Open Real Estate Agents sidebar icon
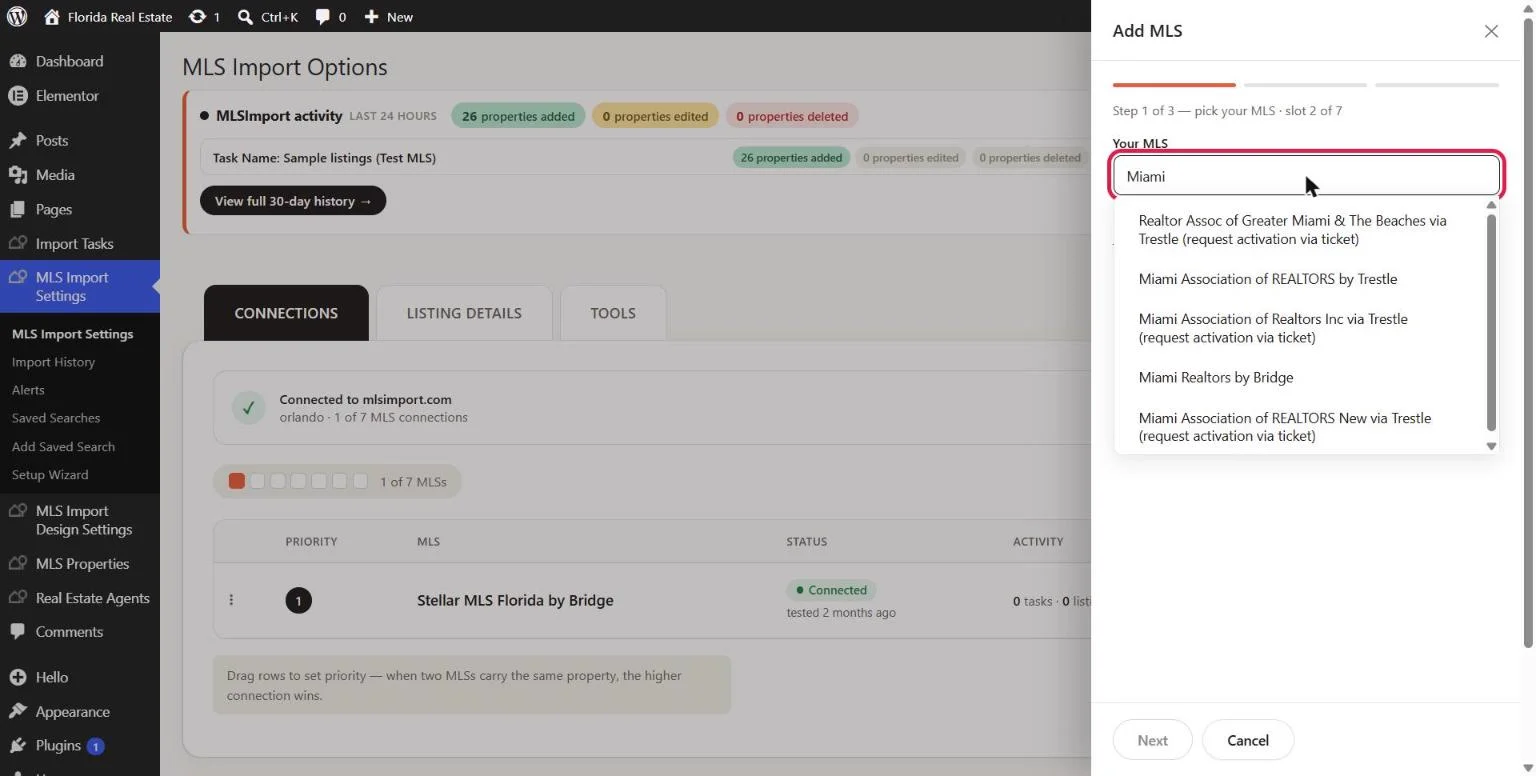This screenshot has width=1536, height=776. pyautogui.click(x=17, y=598)
